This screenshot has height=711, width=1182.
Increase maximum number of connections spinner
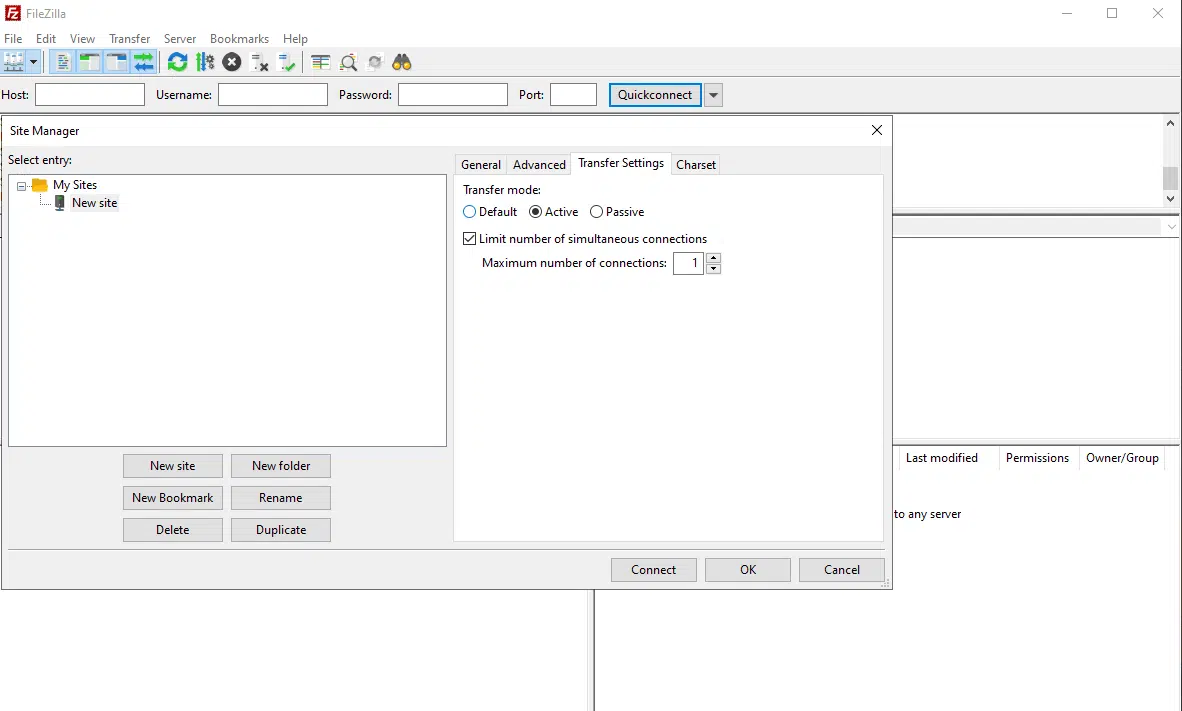(713, 258)
